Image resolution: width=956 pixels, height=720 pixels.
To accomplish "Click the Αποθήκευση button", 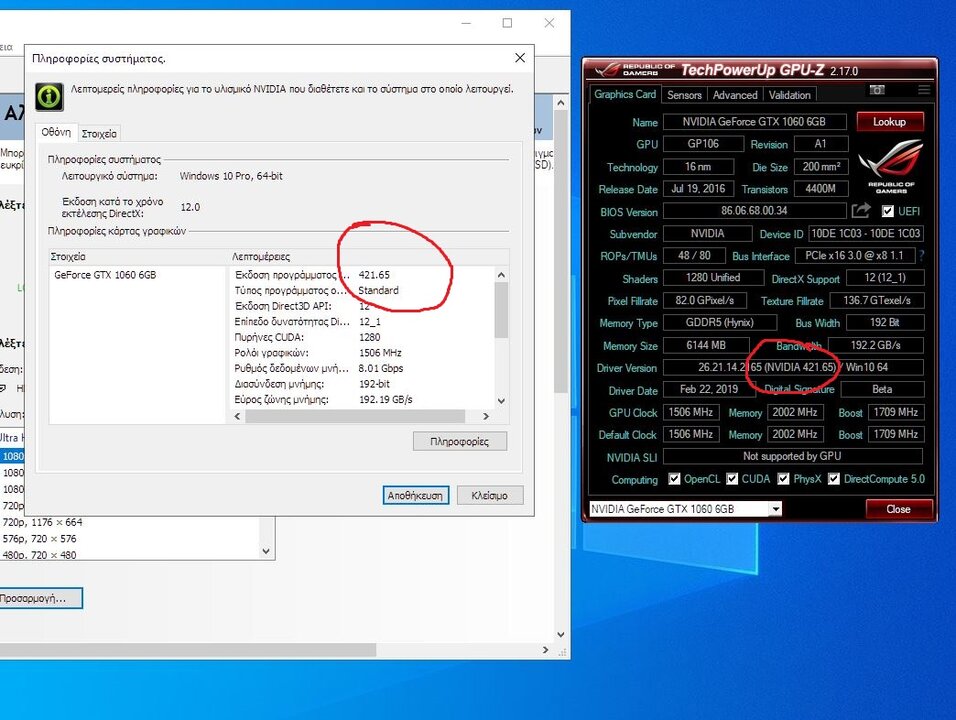I will coord(416,496).
